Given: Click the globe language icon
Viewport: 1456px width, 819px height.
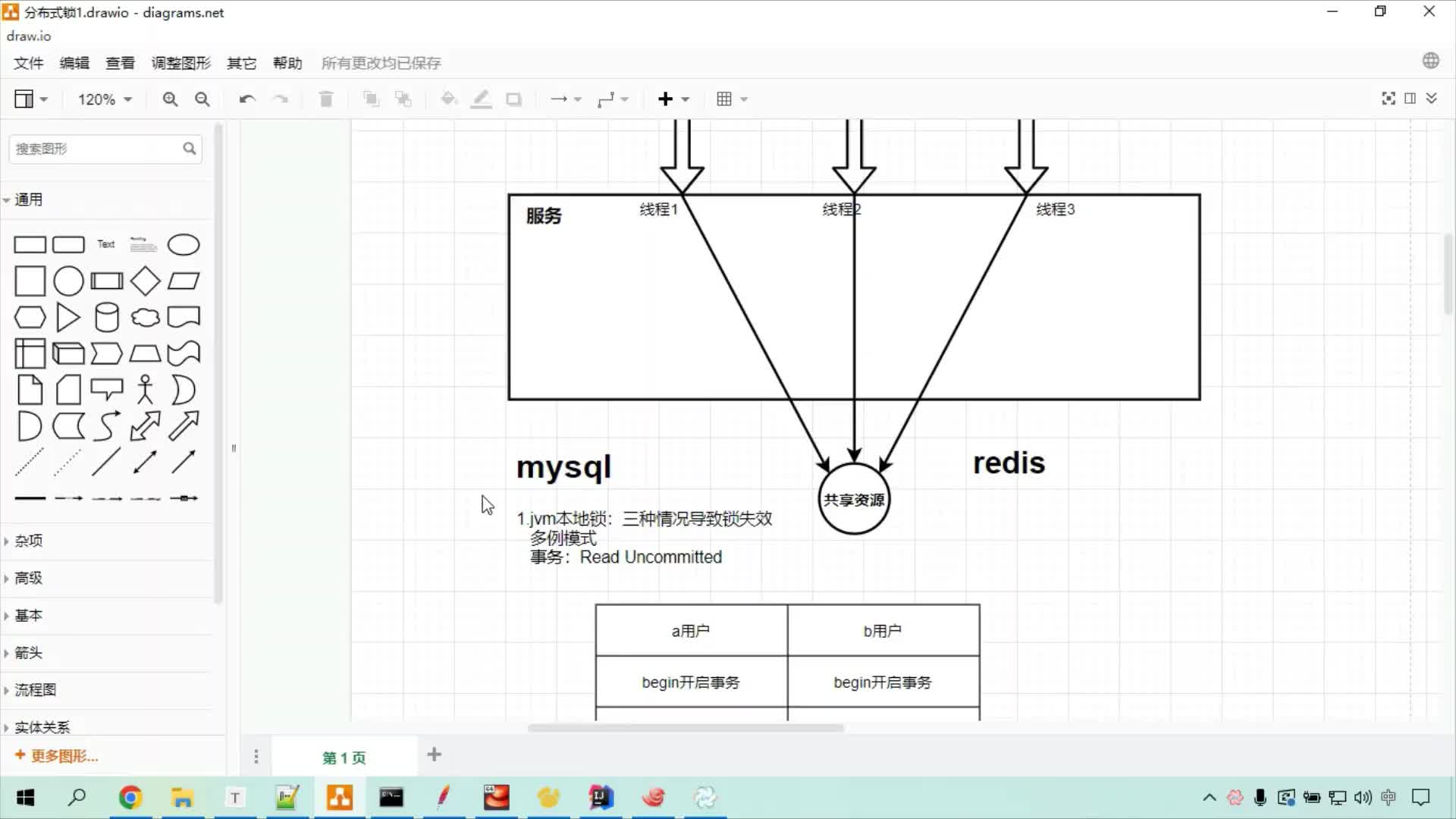Looking at the screenshot, I should (1431, 61).
